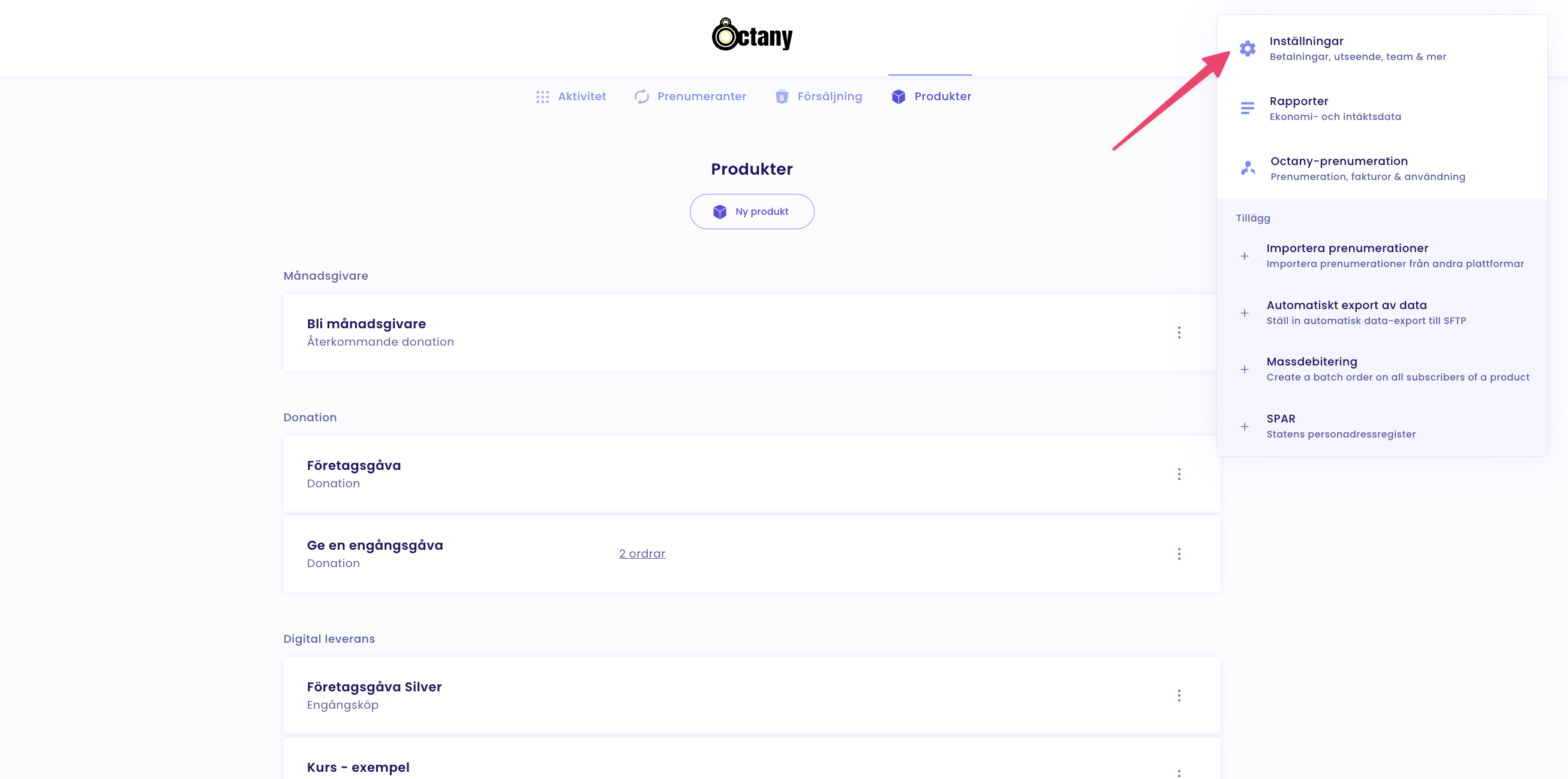Click the Octany logo
This screenshot has height=779, width=1568.
752,35
